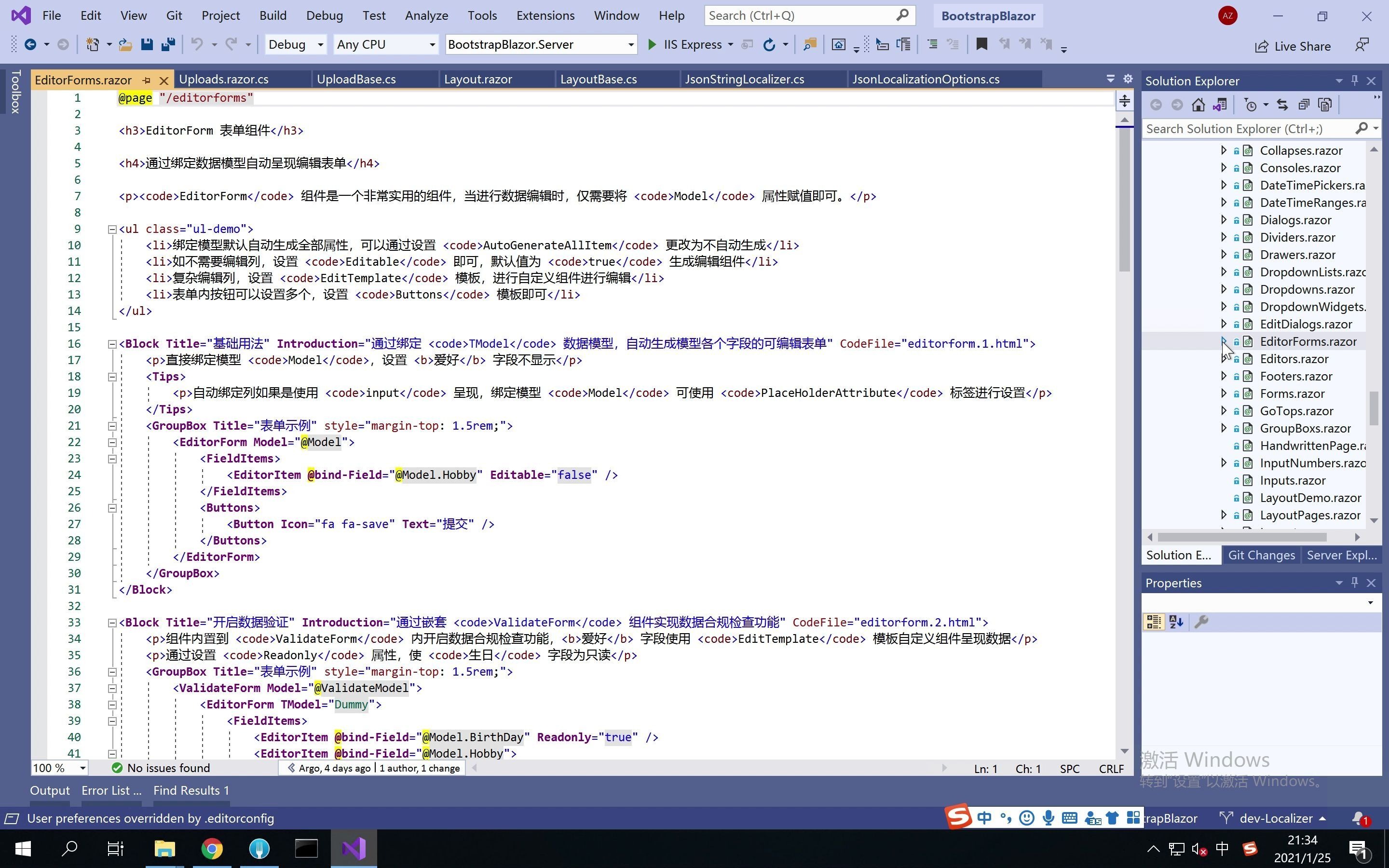Open the Toolbox side panel
Image resolution: width=1389 pixels, height=868 pixels.
[x=15, y=92]
